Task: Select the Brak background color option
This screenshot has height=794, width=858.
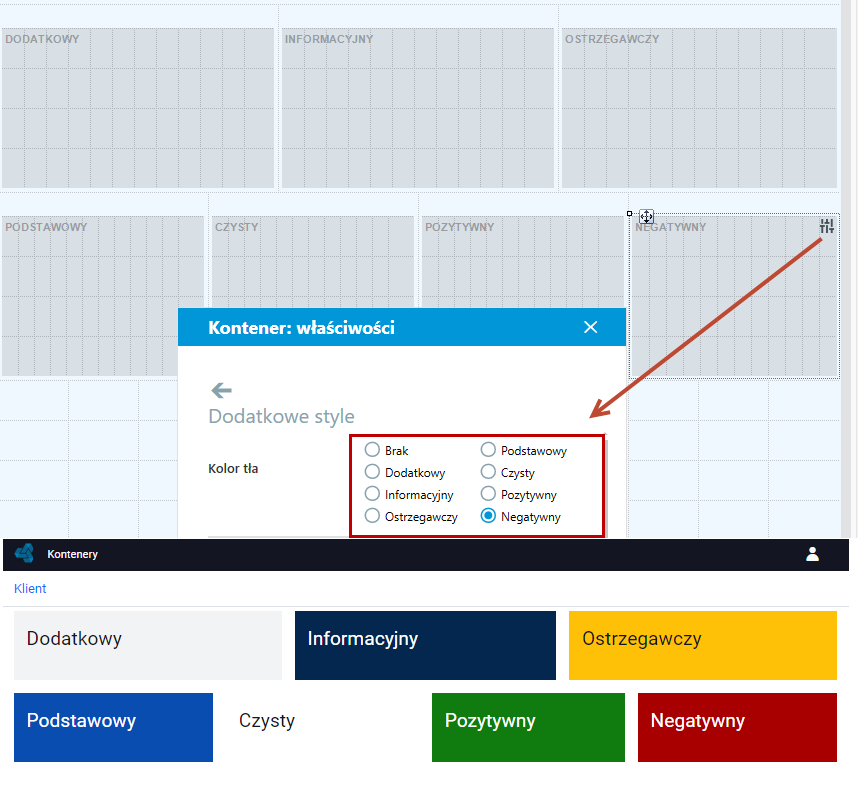Action: [372, 450]
